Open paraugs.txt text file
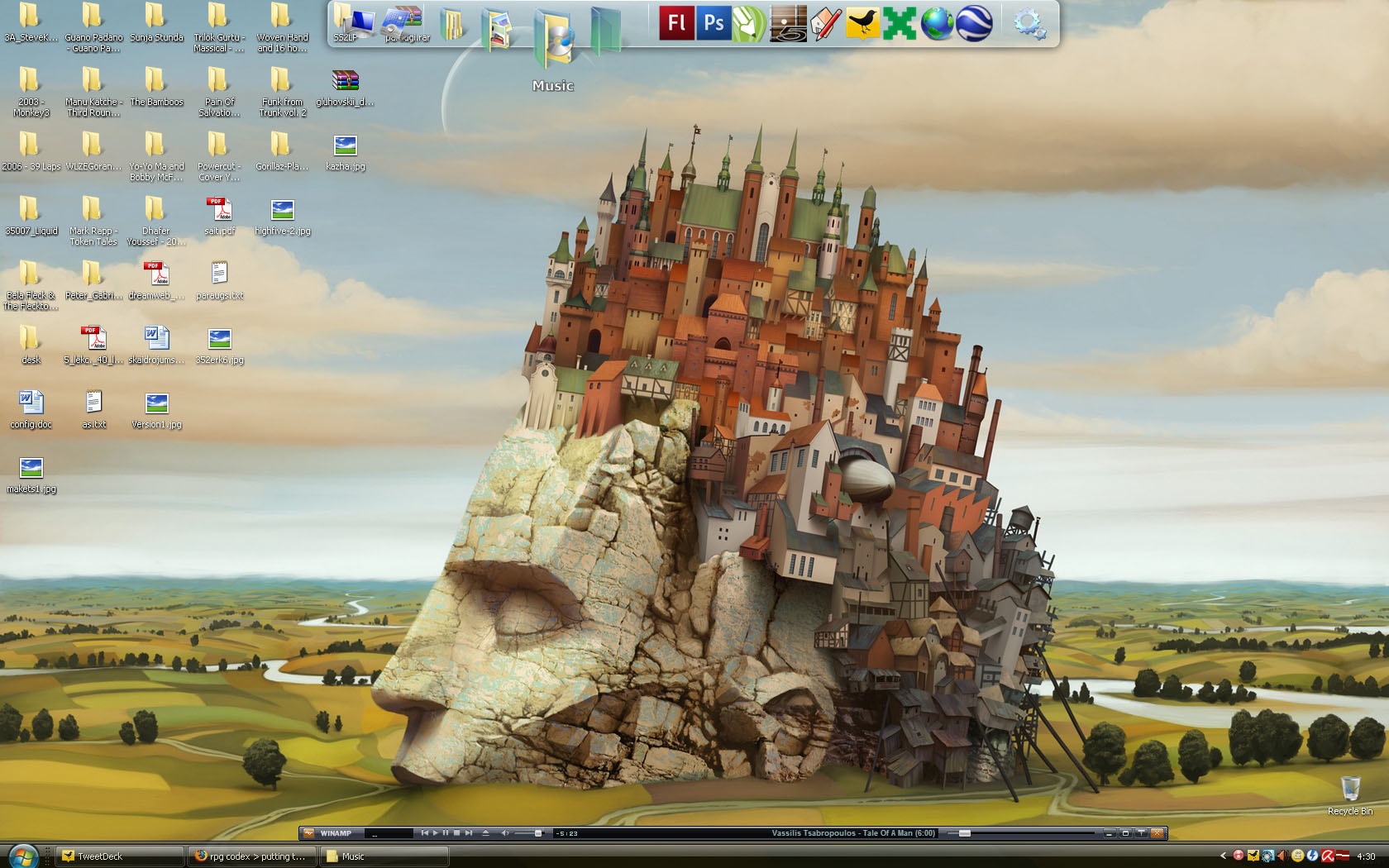 tap(219, 281)
